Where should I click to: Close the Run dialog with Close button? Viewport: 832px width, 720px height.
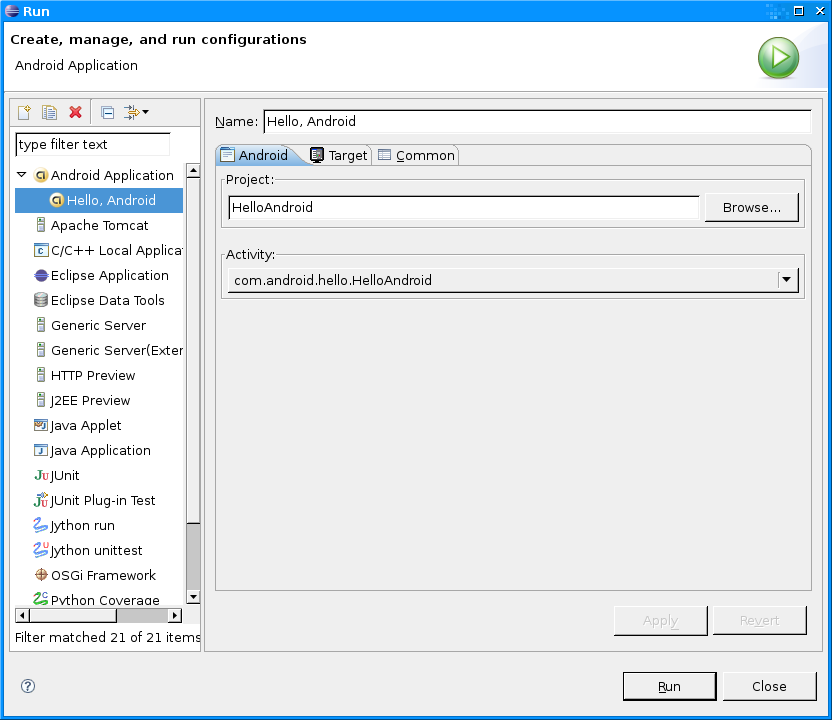[769, 686]
